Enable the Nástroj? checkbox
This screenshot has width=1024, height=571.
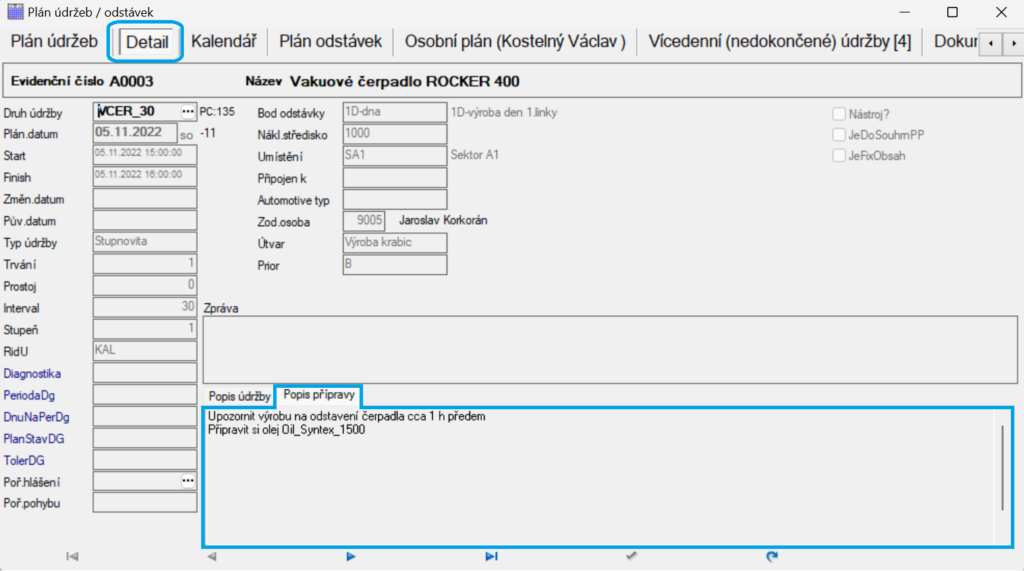point(839,114)
